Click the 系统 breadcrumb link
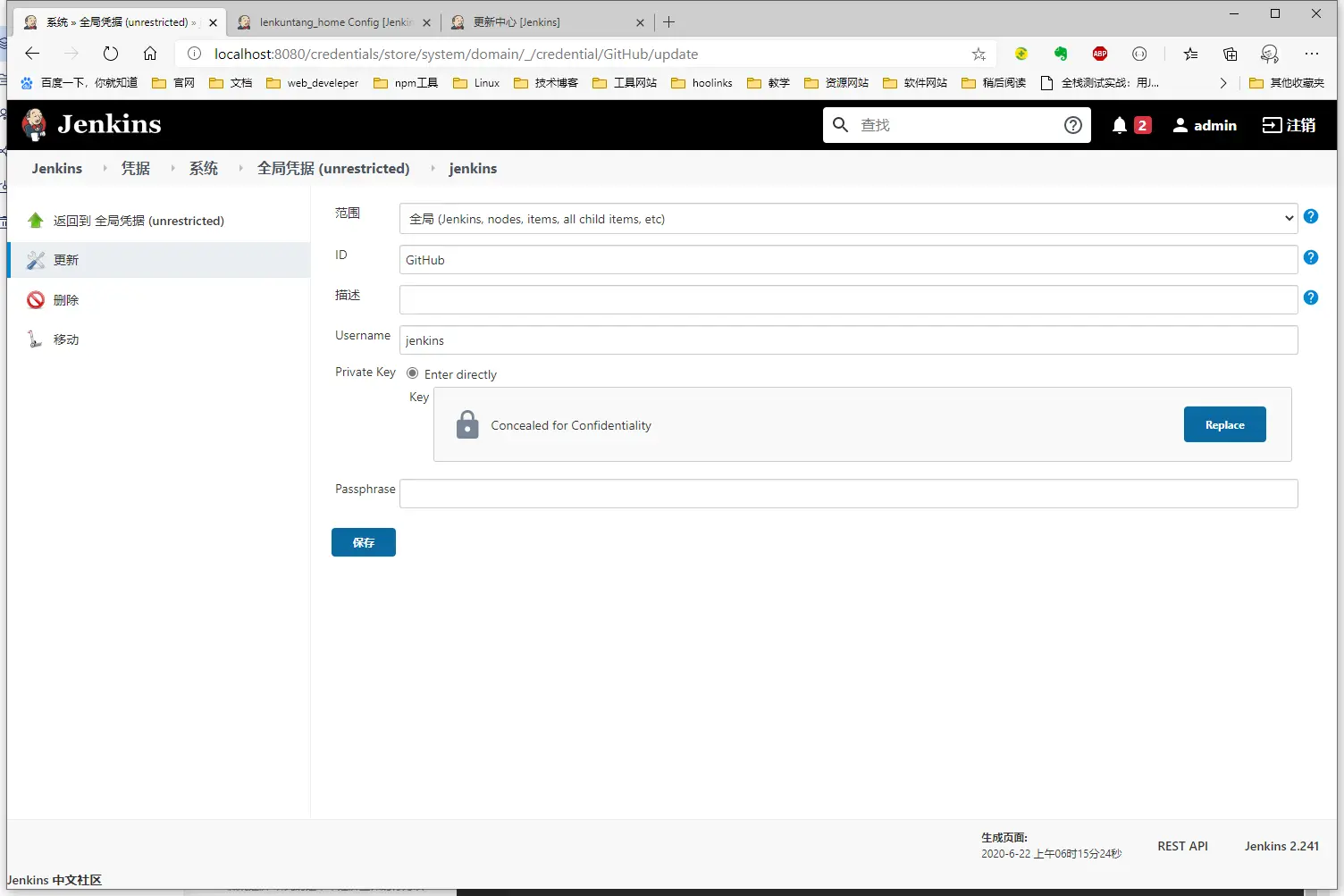The width and height of the screenshot is (1344, 896). [204, 168]
